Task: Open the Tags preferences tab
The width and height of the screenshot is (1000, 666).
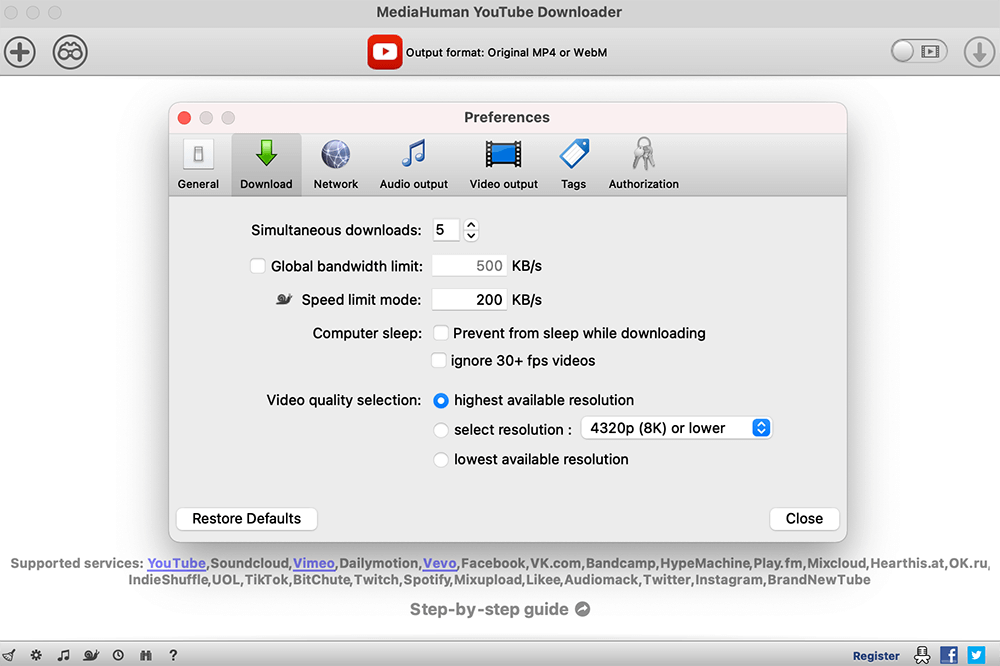Action: point(573,165)
